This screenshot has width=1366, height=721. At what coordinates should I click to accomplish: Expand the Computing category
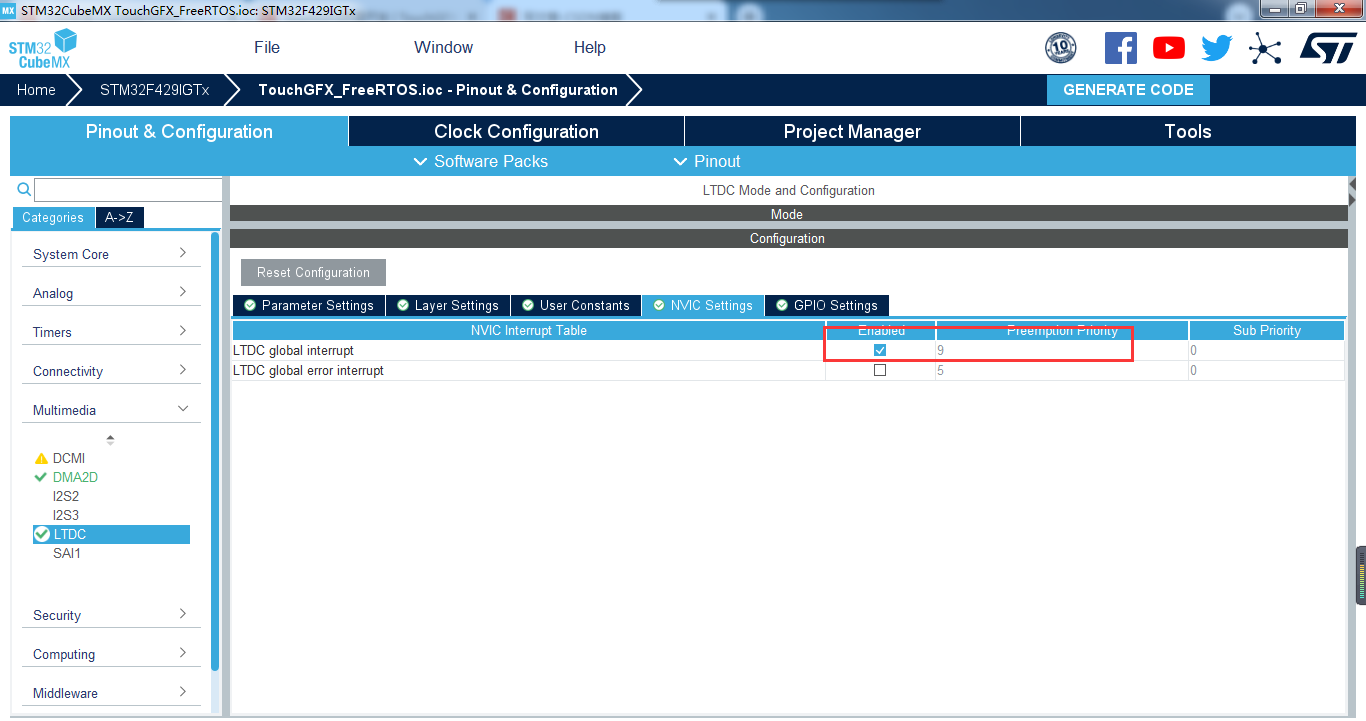(111, 654)
